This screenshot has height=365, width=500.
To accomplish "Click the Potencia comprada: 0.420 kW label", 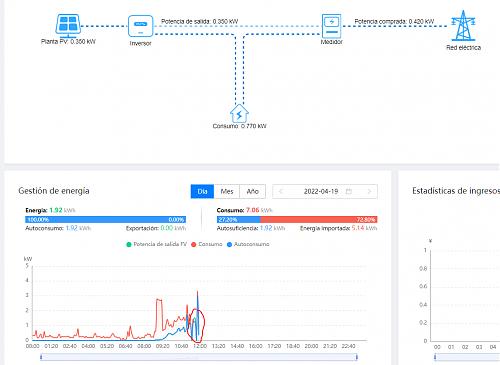I will [394, 21].
